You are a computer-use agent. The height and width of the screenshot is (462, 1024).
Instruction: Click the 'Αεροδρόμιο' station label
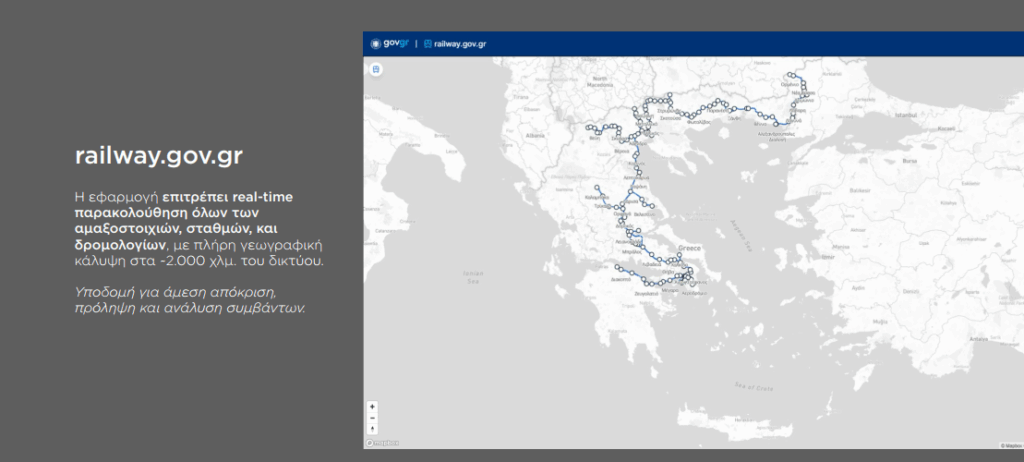tap(695, 293)
